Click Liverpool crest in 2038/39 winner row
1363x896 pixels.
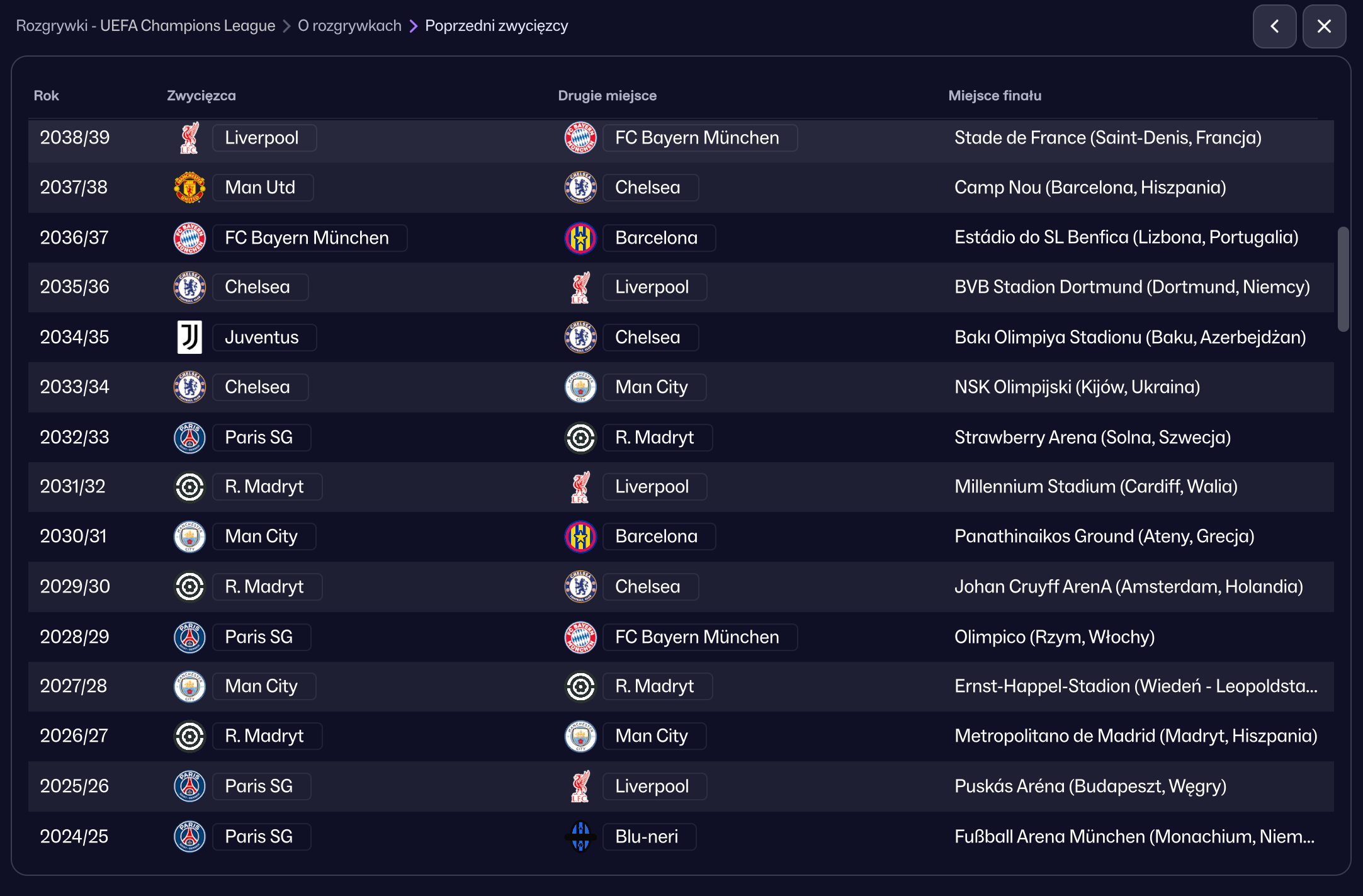pyautogui.click(x=189, y=138)
